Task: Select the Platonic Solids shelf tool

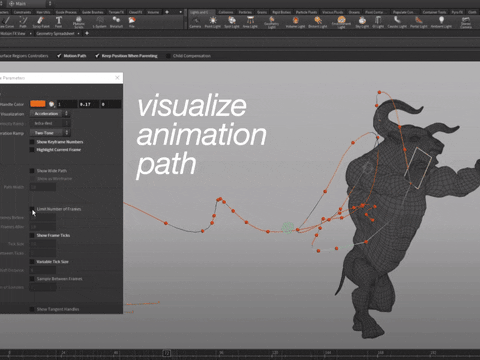Action: (79, 22)
